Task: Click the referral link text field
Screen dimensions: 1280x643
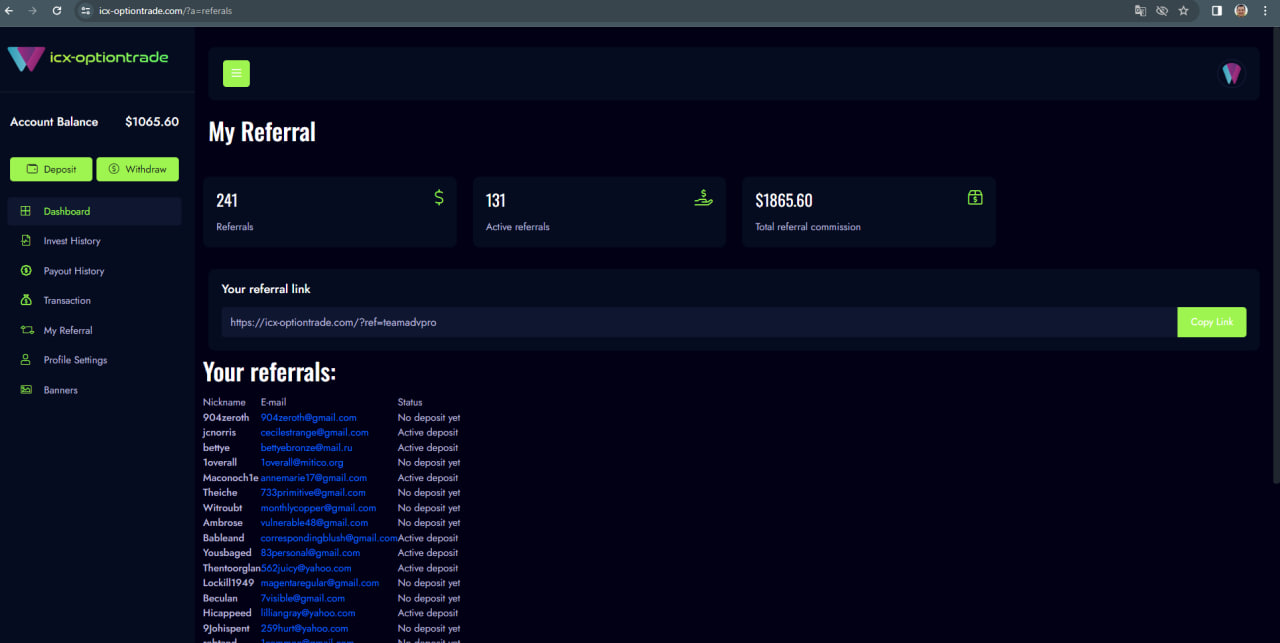Action: (x=698, y=322)
